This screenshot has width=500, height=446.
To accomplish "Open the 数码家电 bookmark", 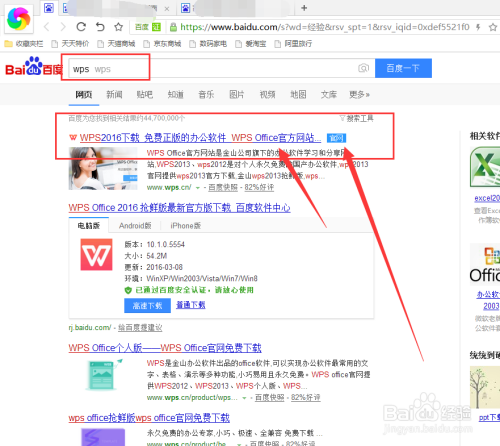I will pyautogui.click(x=208, y=44).
